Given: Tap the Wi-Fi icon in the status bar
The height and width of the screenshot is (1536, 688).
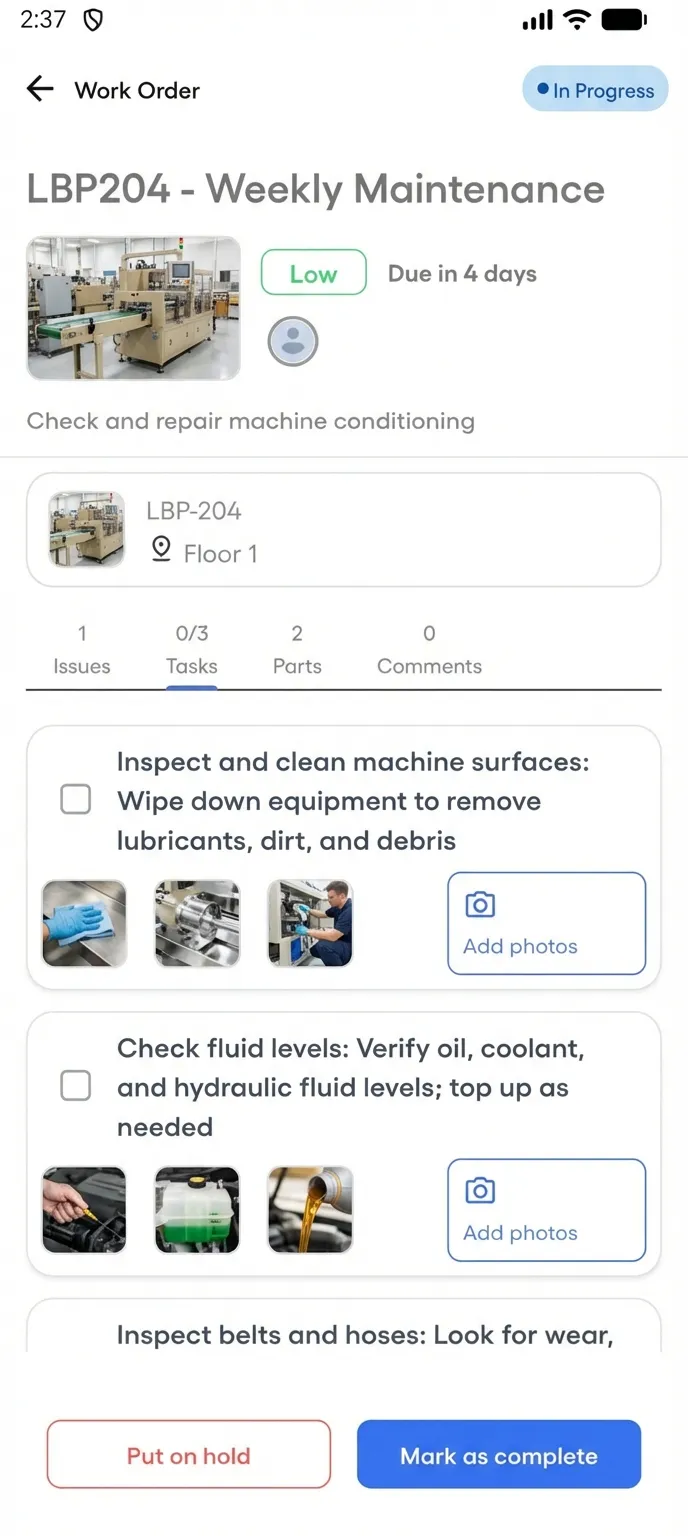Looking at the screenshot, I should [578, 18].
